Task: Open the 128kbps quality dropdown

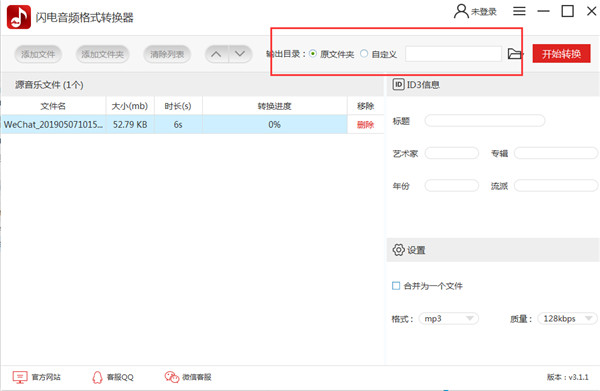Action: pos(567,318)
